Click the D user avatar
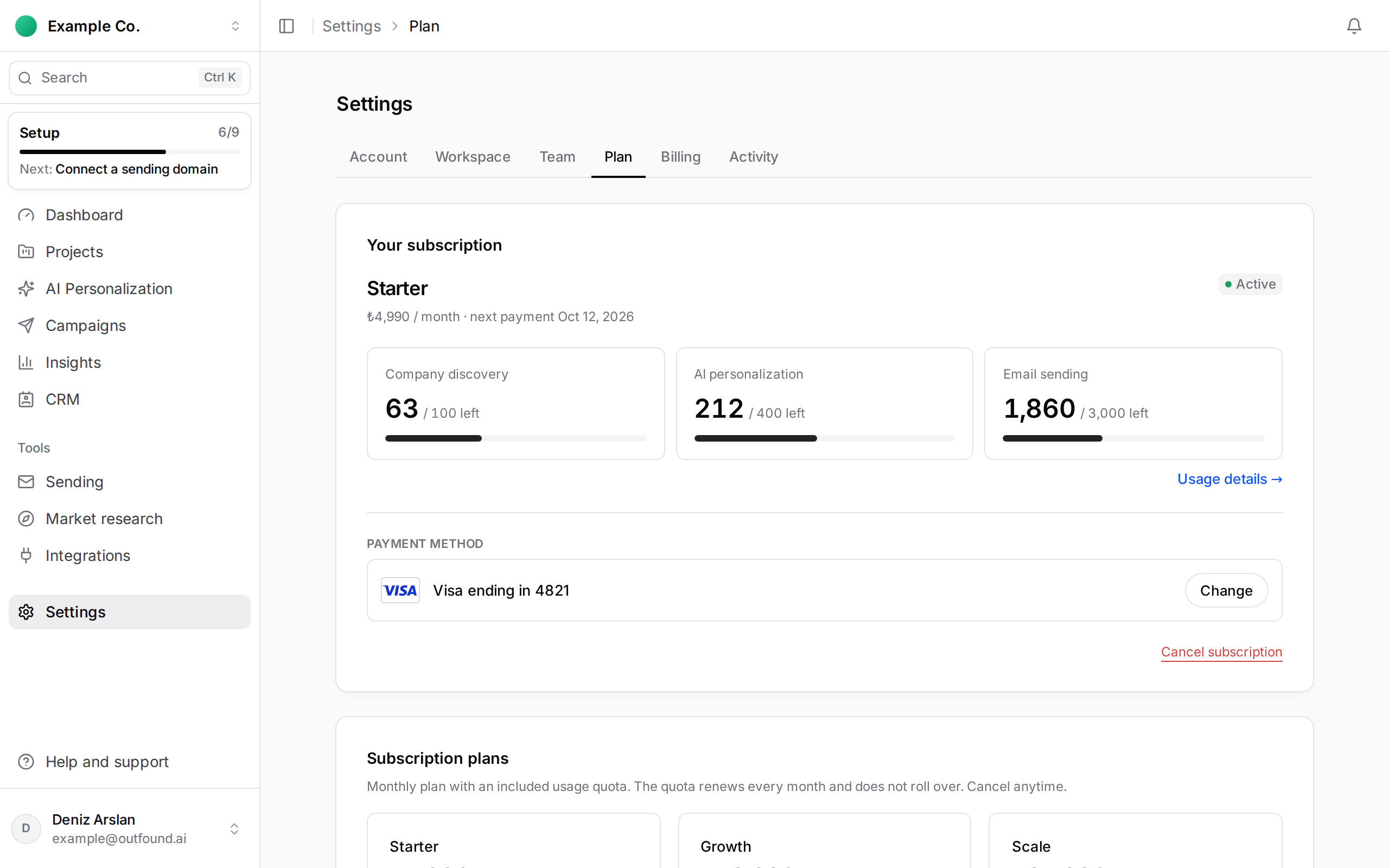The image size is (1389, 868). coord(26,828)
